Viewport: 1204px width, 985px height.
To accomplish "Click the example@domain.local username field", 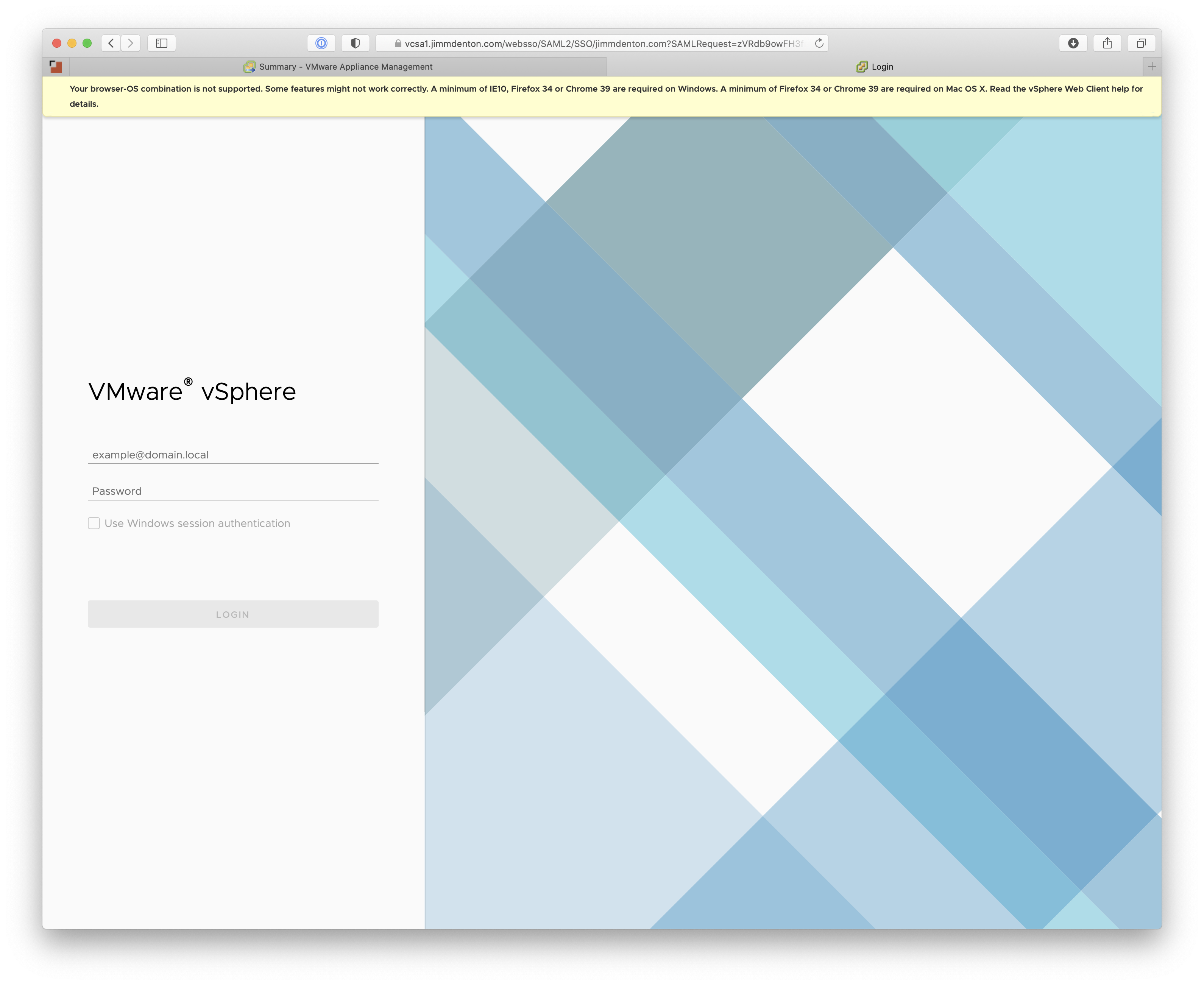I will click(233, 455).
